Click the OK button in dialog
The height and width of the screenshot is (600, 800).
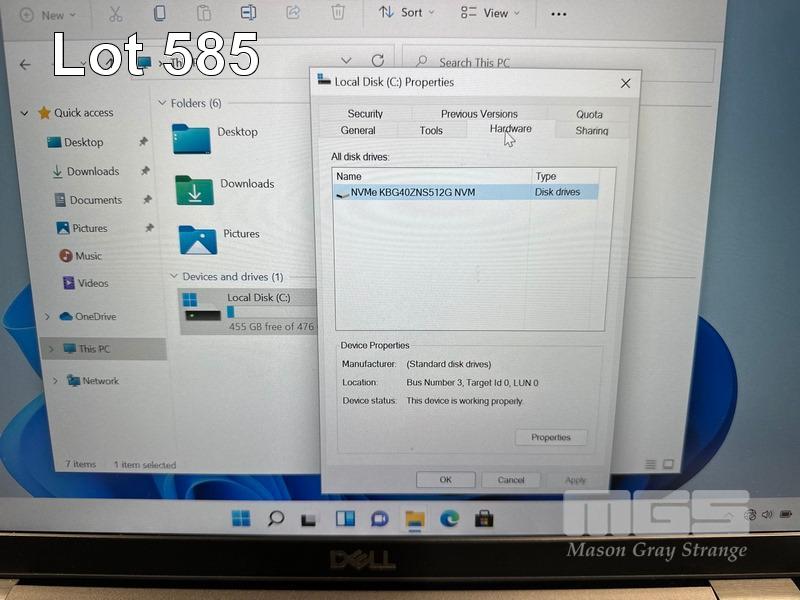pos(446,480)
